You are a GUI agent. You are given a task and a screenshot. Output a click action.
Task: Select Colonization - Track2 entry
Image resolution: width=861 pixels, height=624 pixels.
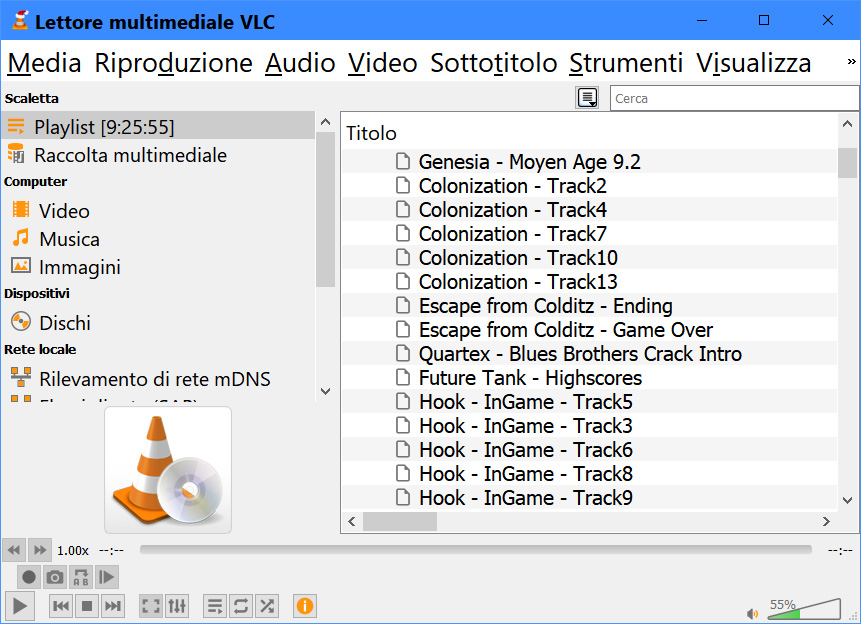(590, 186)
